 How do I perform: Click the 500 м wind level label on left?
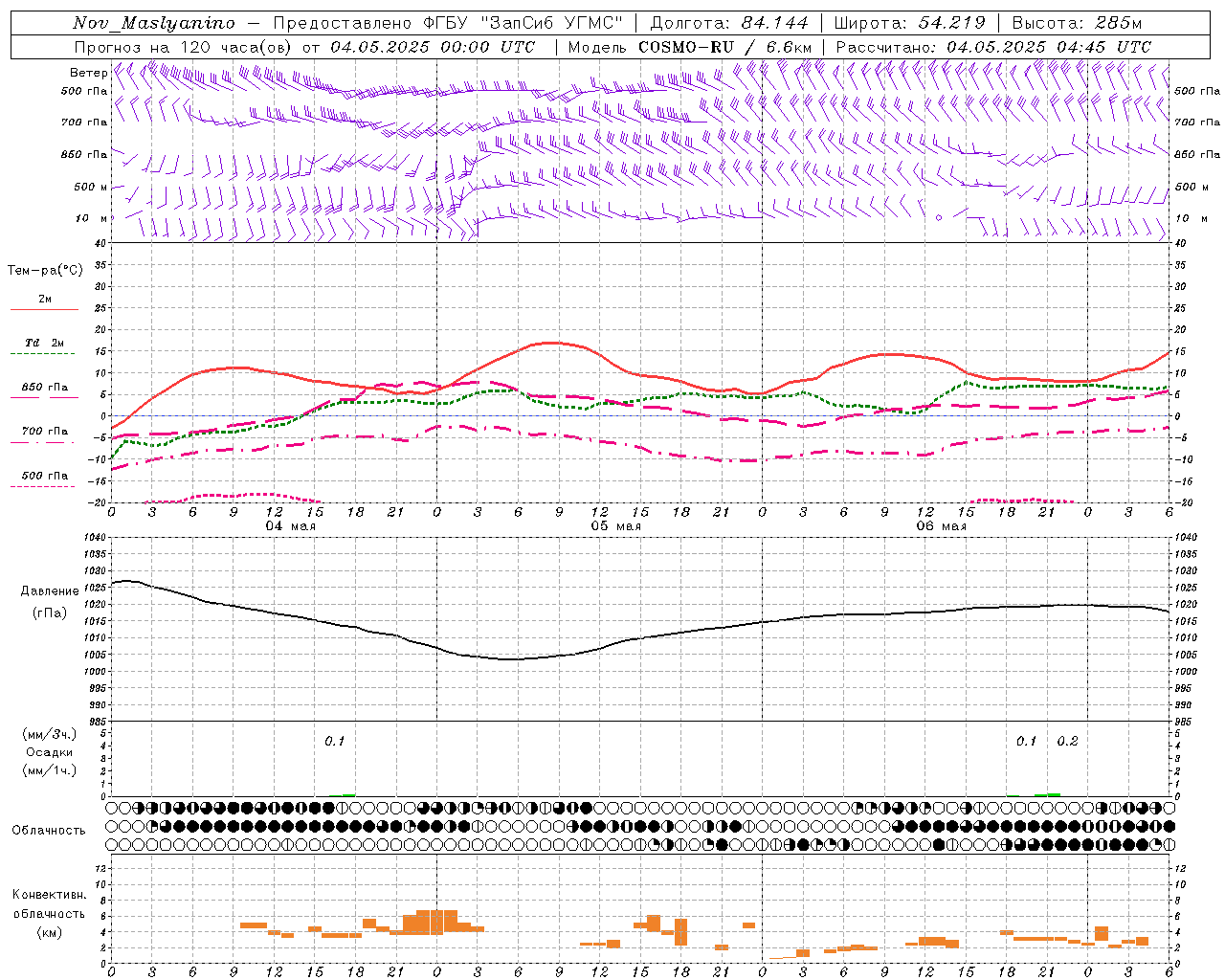[91, 187]
